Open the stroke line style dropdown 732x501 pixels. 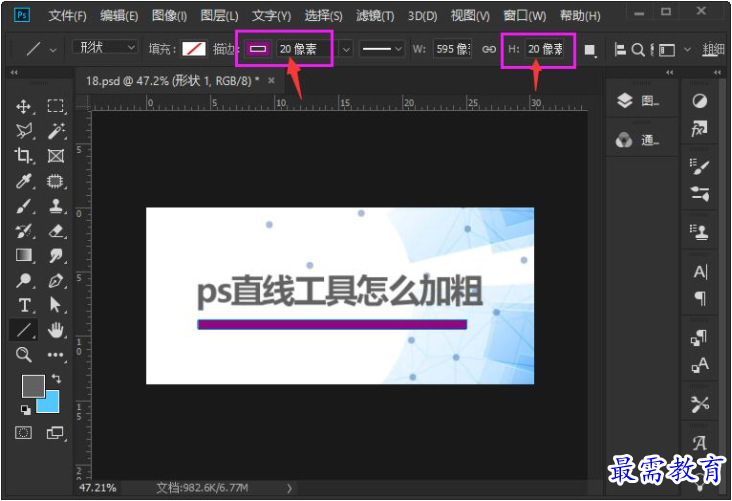(x=381, y=49)
